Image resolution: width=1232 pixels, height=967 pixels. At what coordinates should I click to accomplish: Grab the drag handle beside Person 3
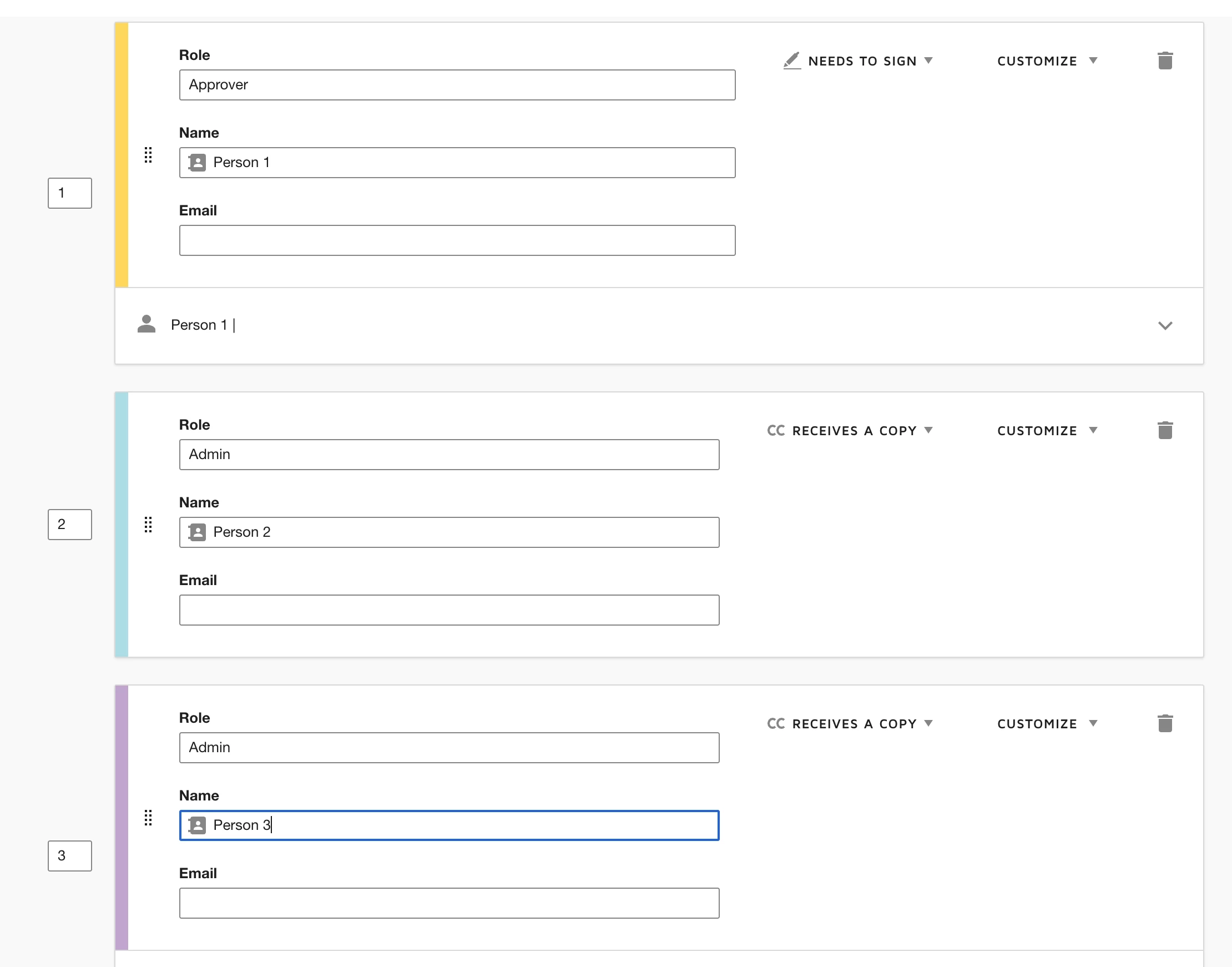tap(148, 817)
